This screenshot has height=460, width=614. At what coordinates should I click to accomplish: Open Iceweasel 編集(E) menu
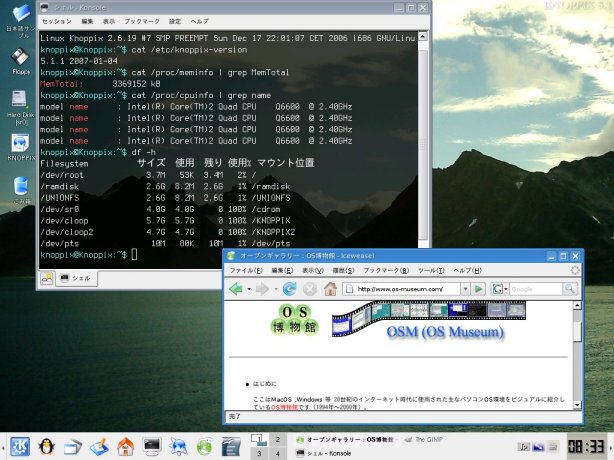(282, 271)
